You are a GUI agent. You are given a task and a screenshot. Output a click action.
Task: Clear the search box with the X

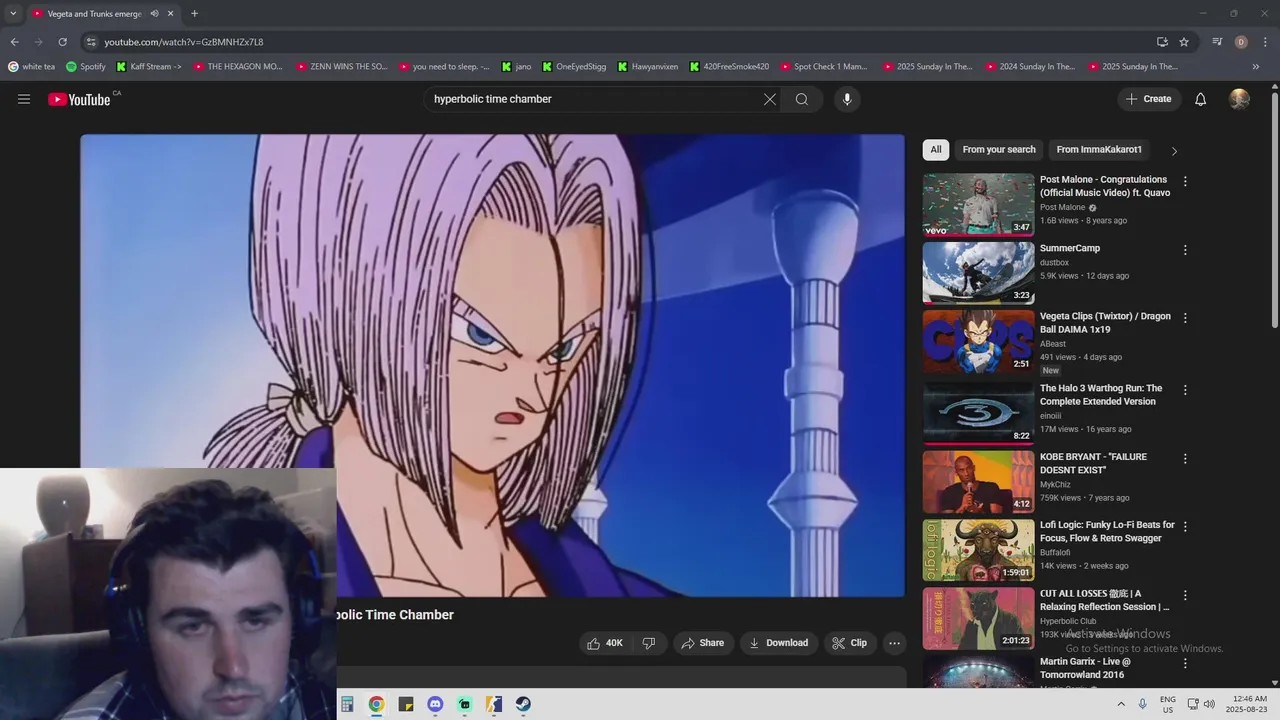pos(770,99)
